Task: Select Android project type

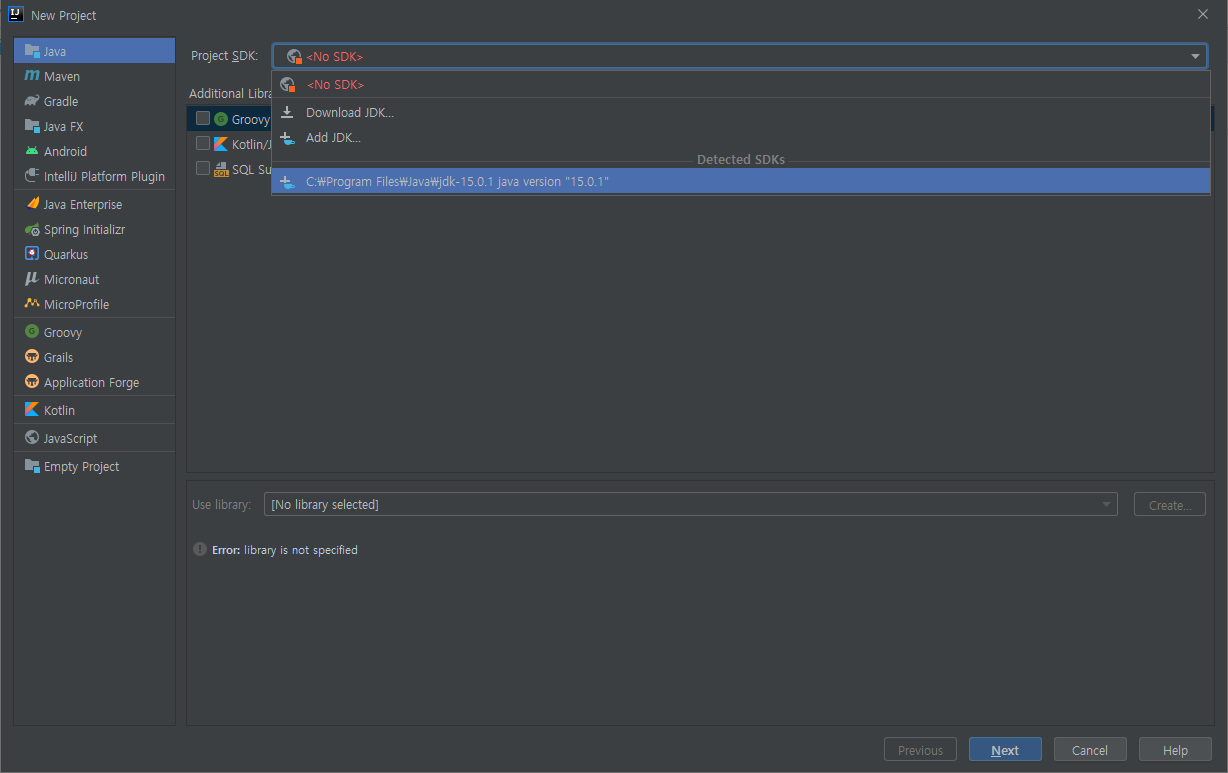Action: (x=94, y=151)
